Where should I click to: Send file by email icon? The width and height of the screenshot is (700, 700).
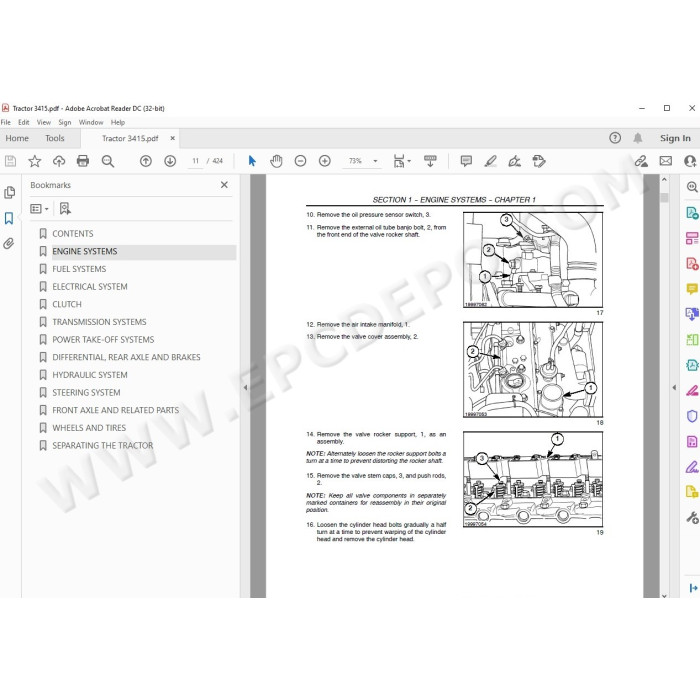pos(666,161)
